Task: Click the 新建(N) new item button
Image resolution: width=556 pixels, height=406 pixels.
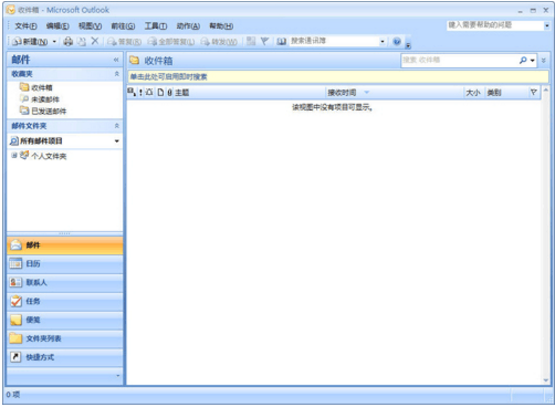Action: point(30,41)
